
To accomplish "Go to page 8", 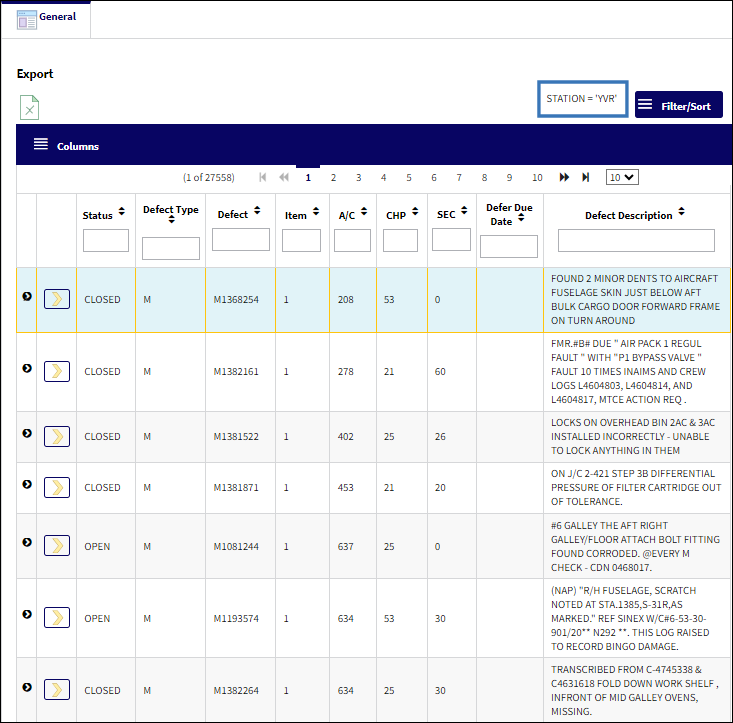I will pos(484,178).
